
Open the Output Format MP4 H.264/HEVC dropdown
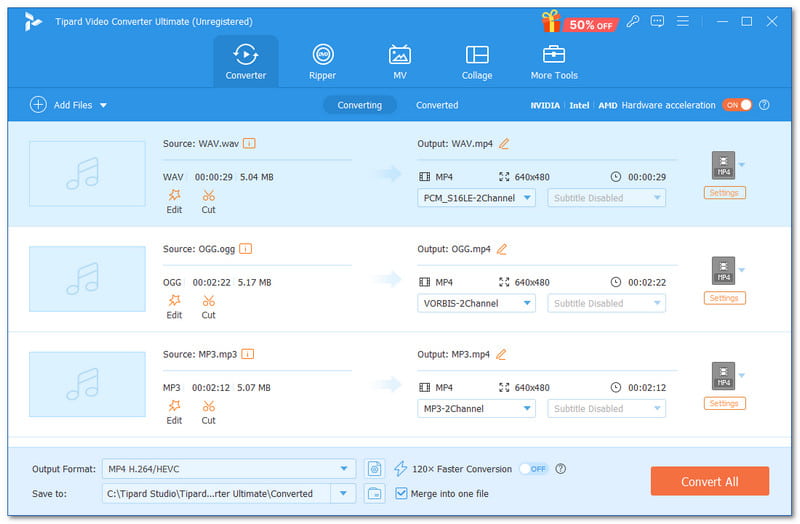[x=229, y=468]
